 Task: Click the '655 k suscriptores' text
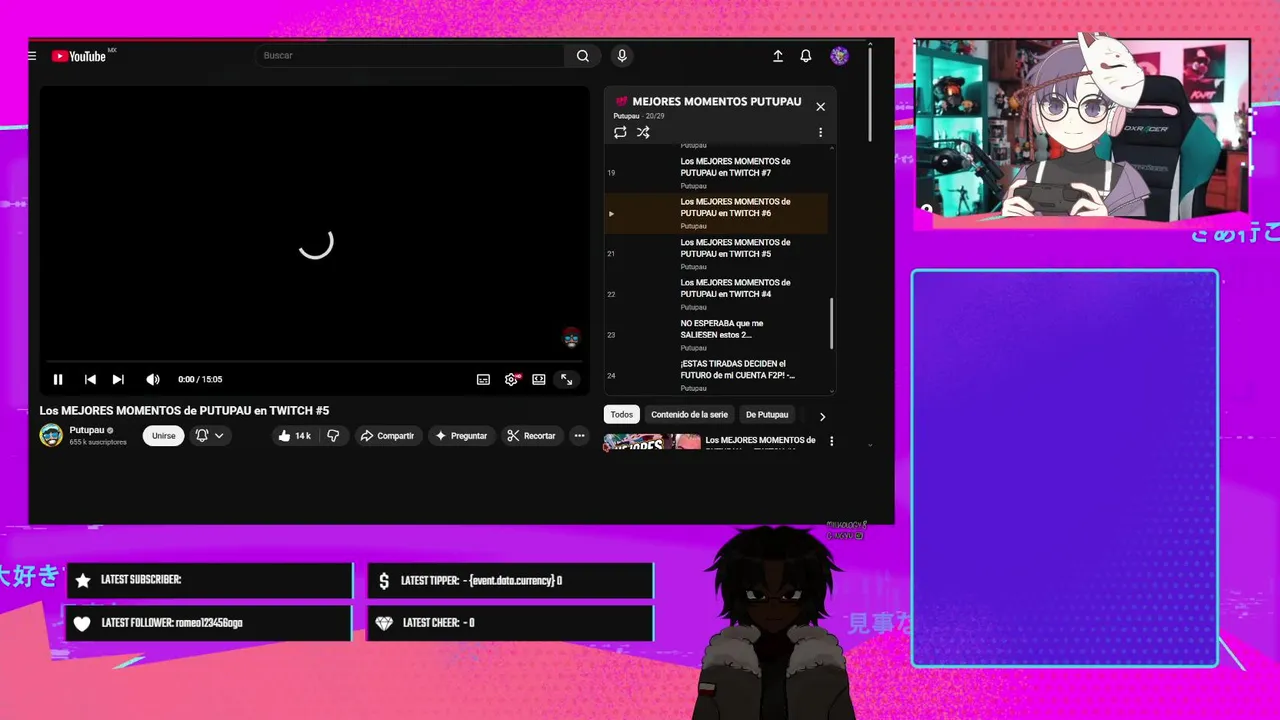click(x=98, y=442)
